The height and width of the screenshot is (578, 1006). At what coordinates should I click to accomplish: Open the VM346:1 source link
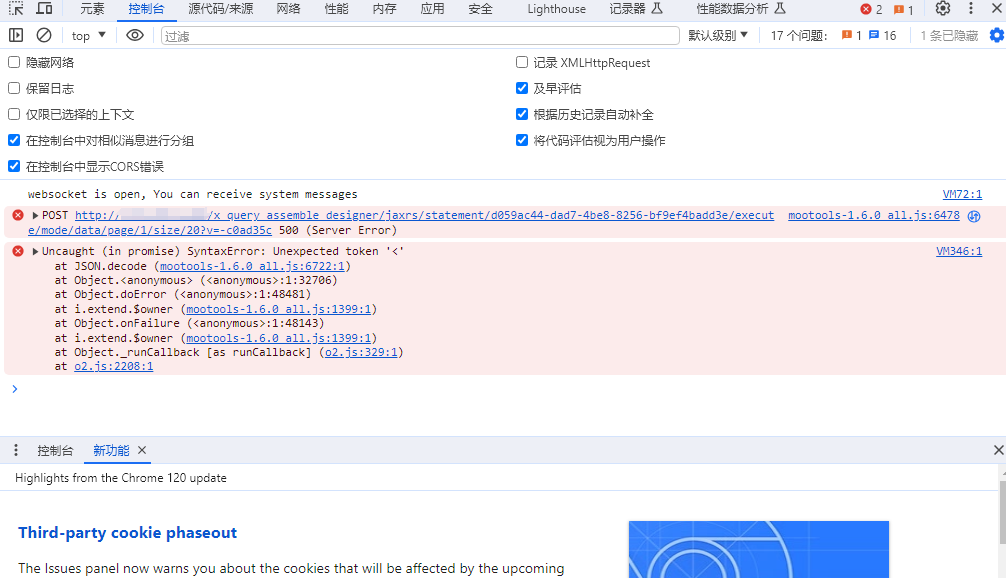pyautogui.click(x=959, y=251)
